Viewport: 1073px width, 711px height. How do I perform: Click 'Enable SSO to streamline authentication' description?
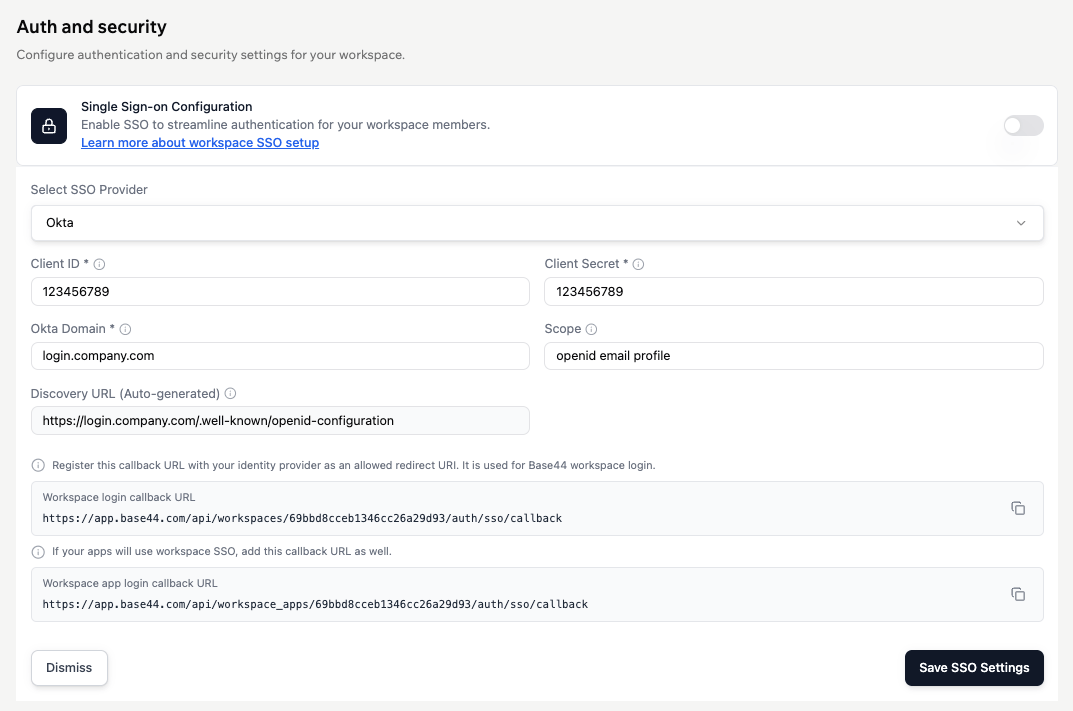pos(285,125)
